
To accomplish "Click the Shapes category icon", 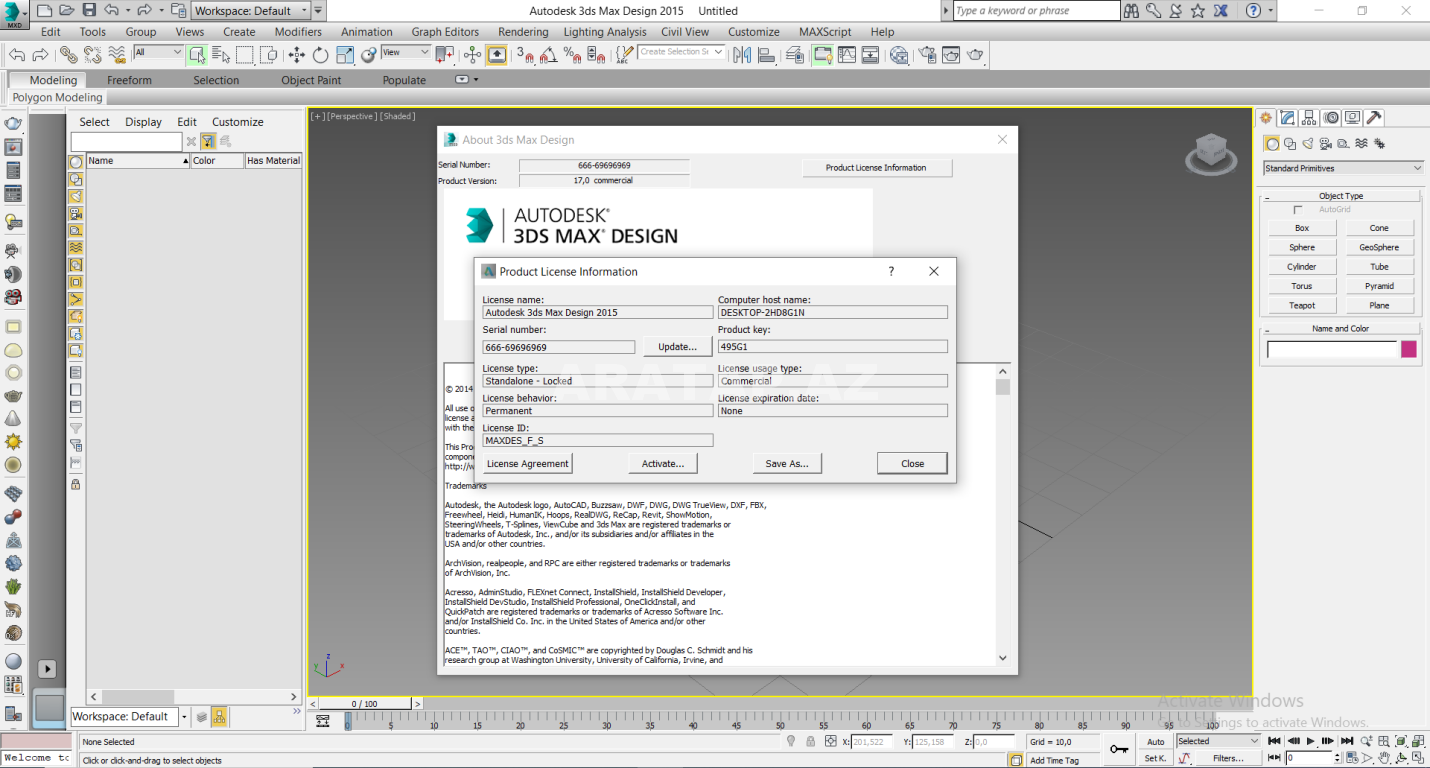I will pyautogui.click(x=1290, y=144).
